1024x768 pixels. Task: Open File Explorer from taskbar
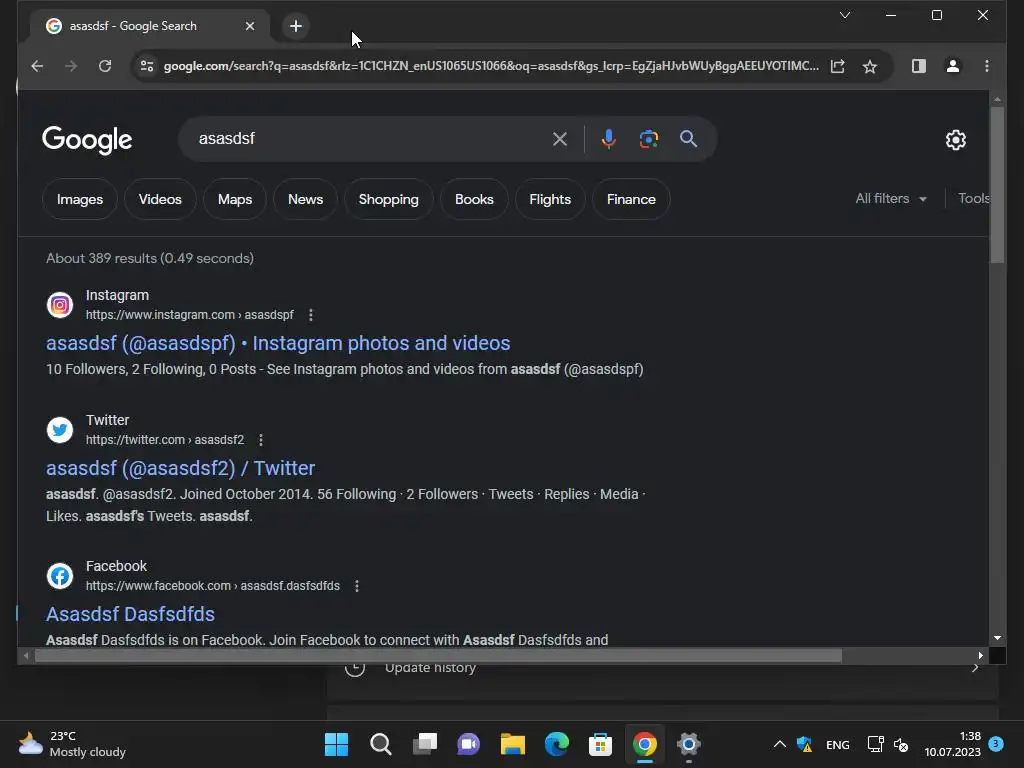513,744
